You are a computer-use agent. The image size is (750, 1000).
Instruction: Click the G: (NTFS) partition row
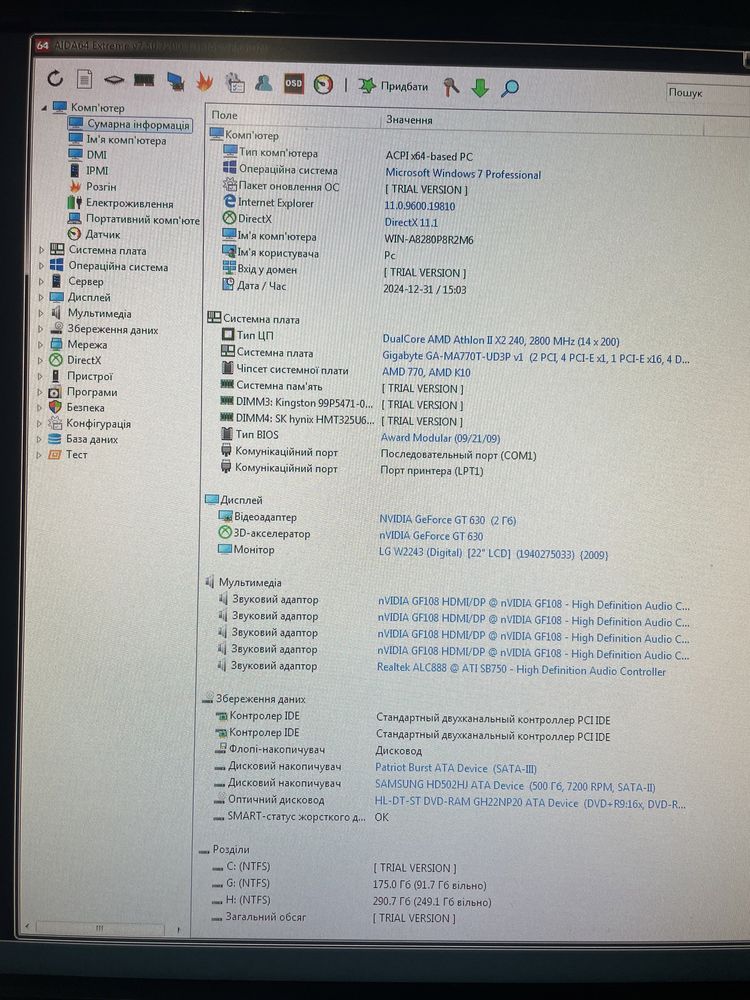(349, 885)
